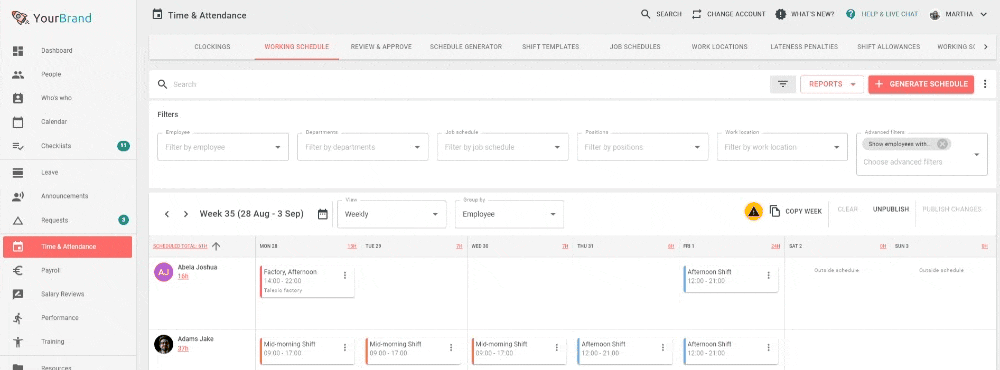Open the Schedule Generator tab
The image size is (1000, 370).
click(466, 47)
